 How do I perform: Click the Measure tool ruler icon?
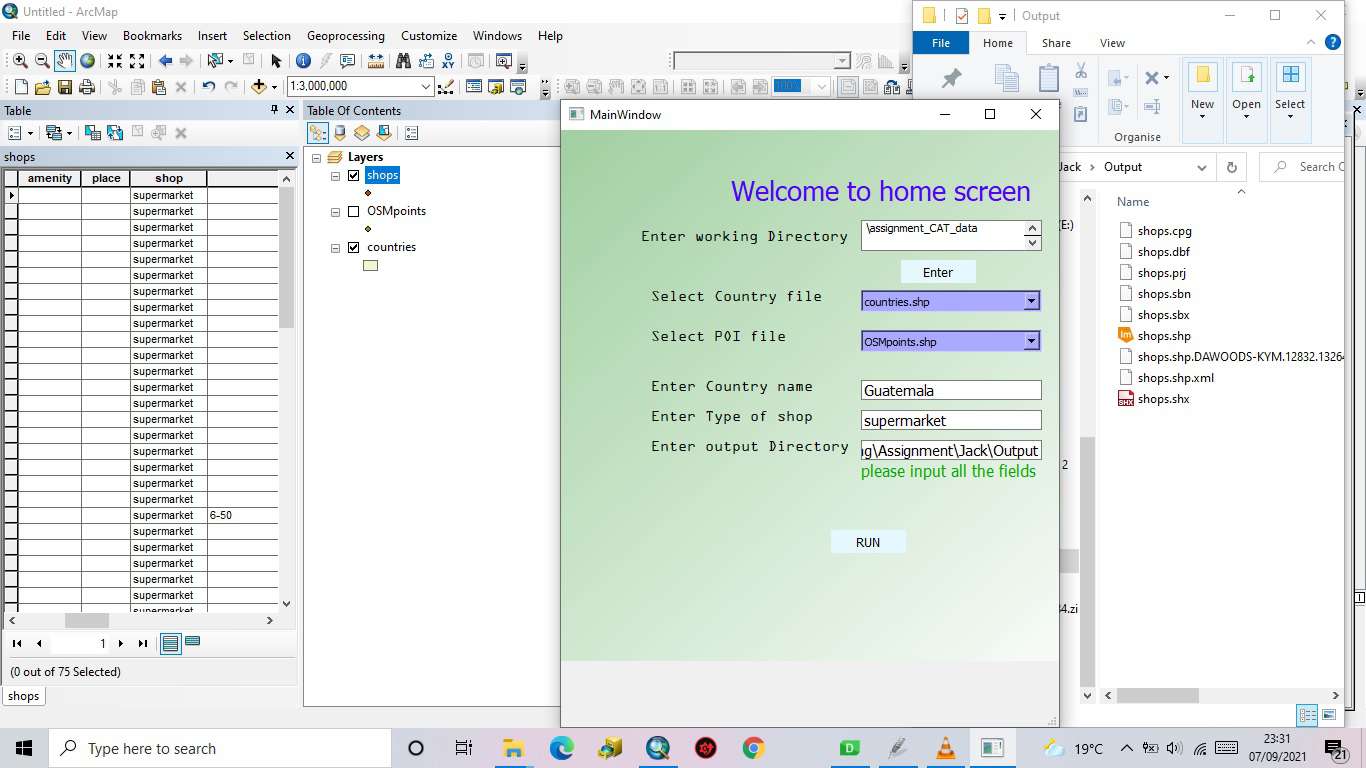tap(375, 61)
